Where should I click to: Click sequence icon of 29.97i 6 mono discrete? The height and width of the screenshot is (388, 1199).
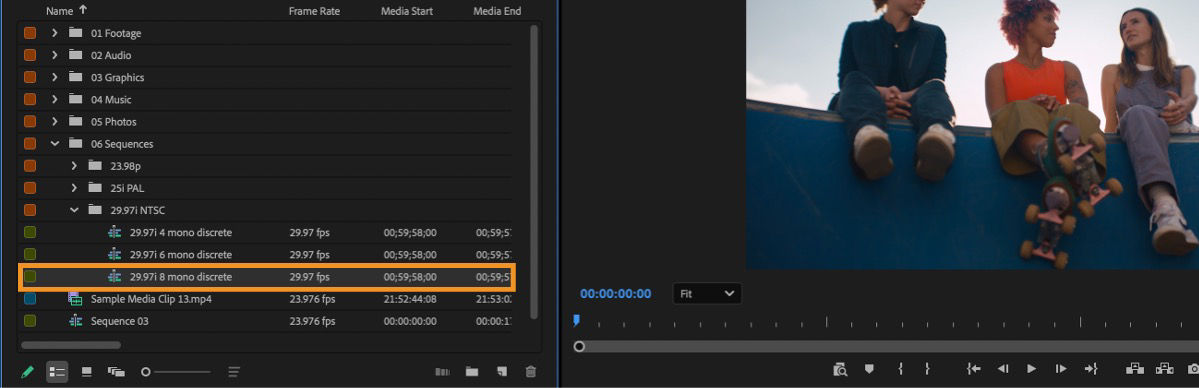coord(115,254)
